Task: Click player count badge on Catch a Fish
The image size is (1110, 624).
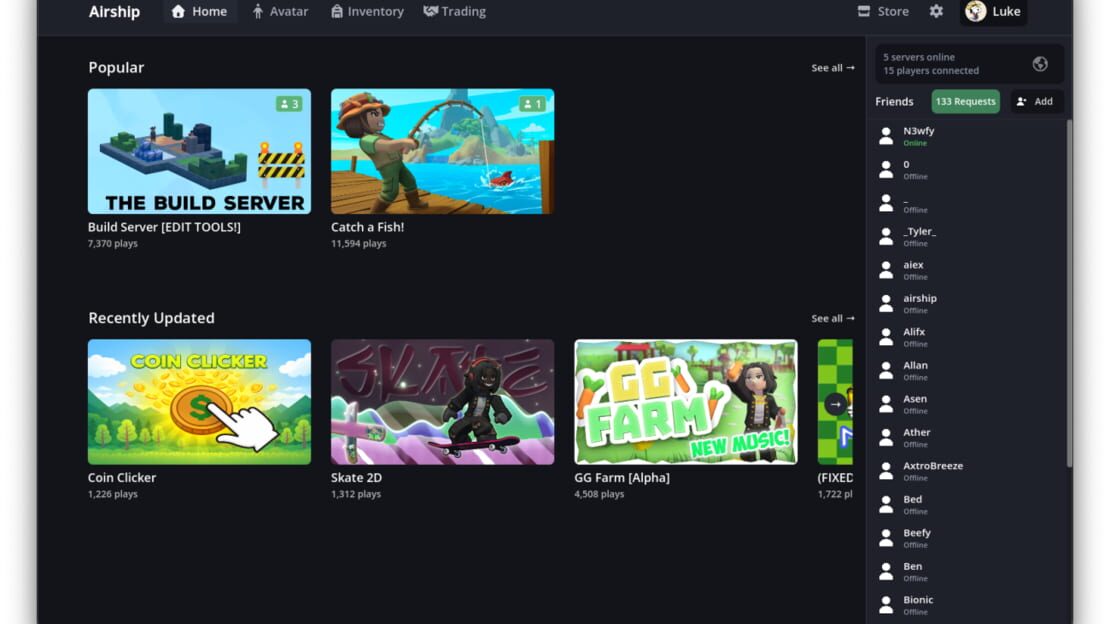Action: pos(532,104)
